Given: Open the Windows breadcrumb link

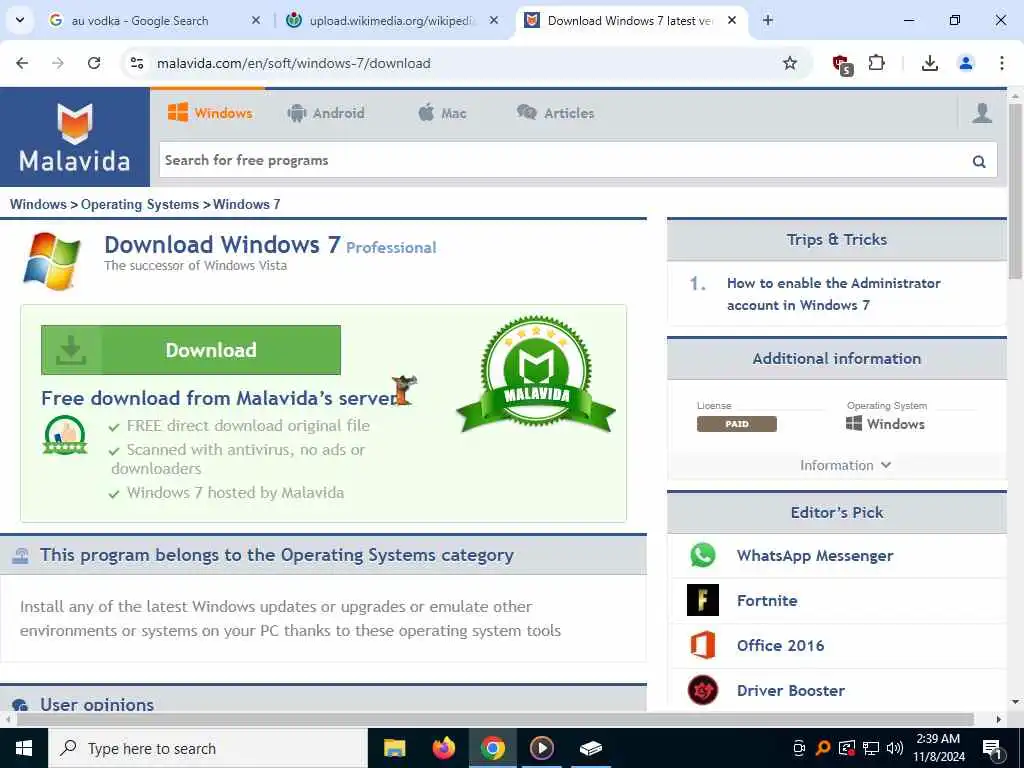Looking at the screenshot, I should pyautogui.click(x=38, y=204).
